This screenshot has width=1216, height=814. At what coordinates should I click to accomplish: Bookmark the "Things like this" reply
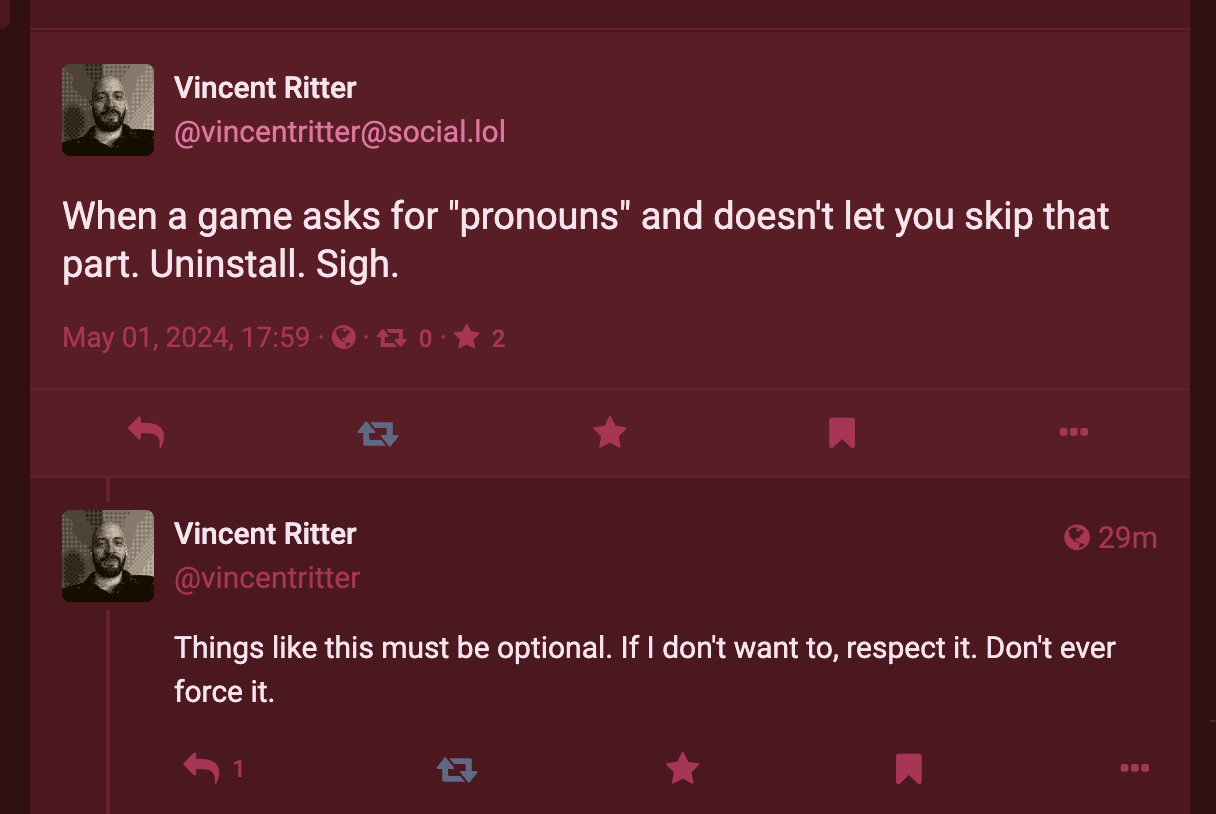point(908,768)
